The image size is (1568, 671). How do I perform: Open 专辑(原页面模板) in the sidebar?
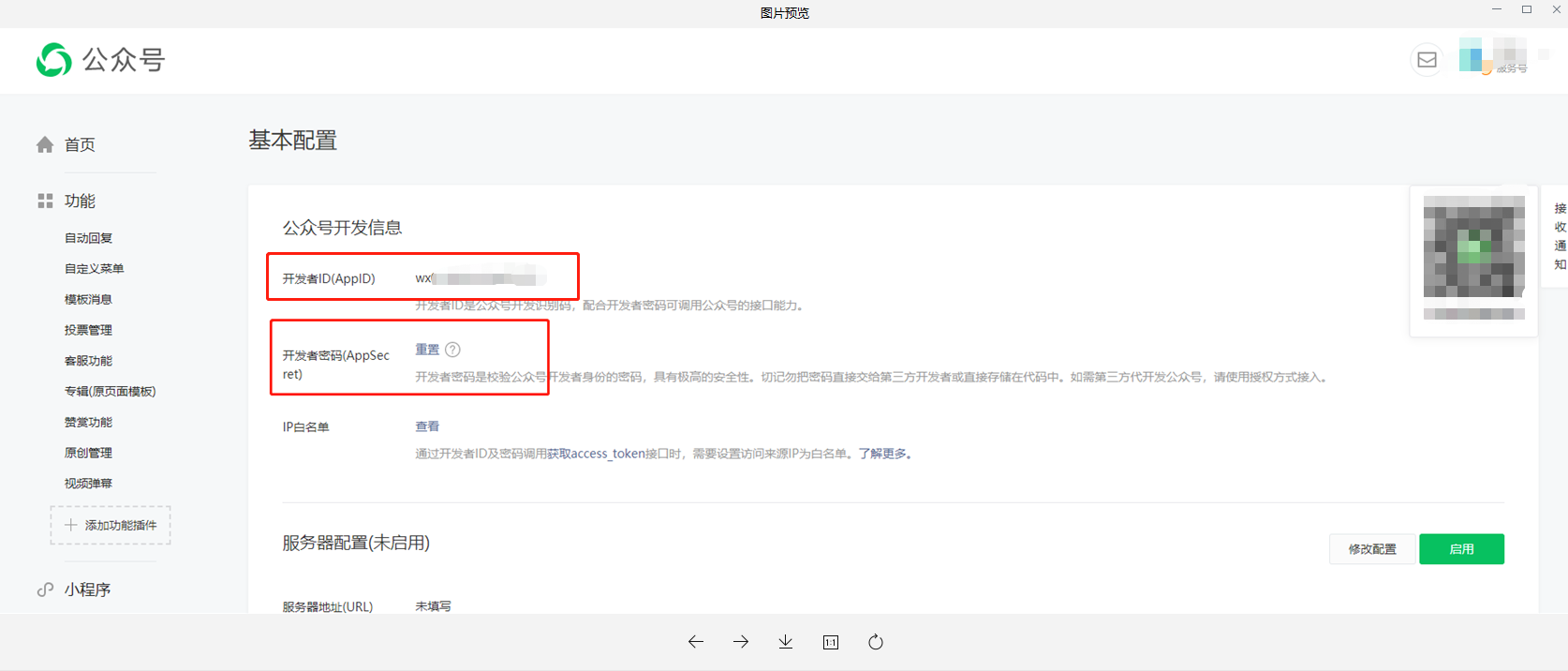(110, 392)
